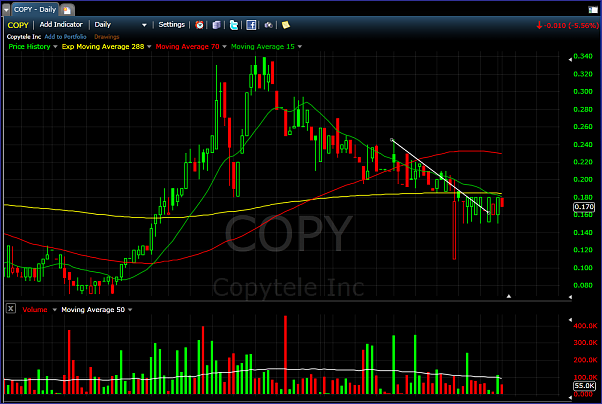Click Add to Portfolio link

pyautogui.click(x=65, y=37)
